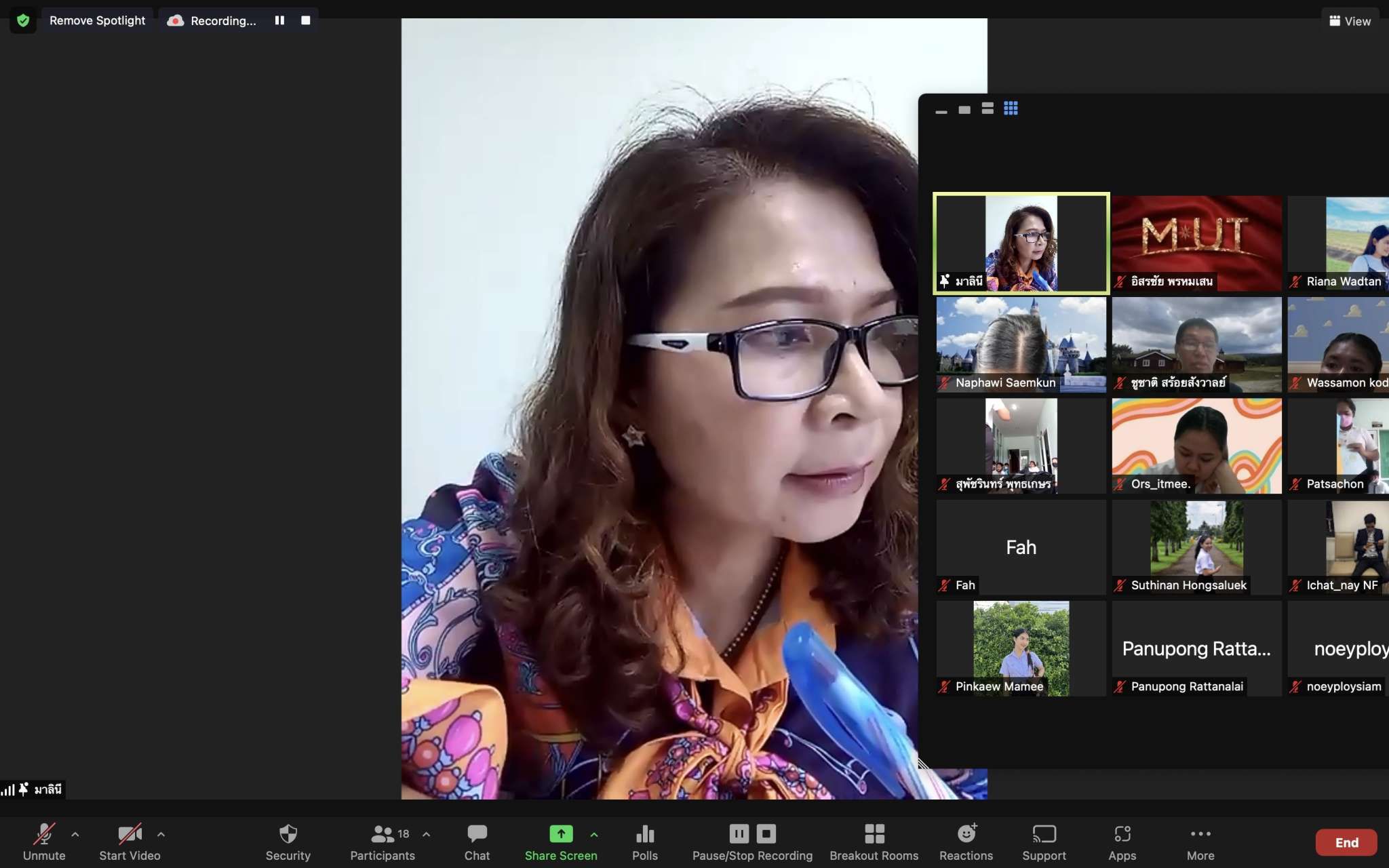Screen dimensions: 1389x868
Task: Expand share screen options arrow
Action: (594, 834)
